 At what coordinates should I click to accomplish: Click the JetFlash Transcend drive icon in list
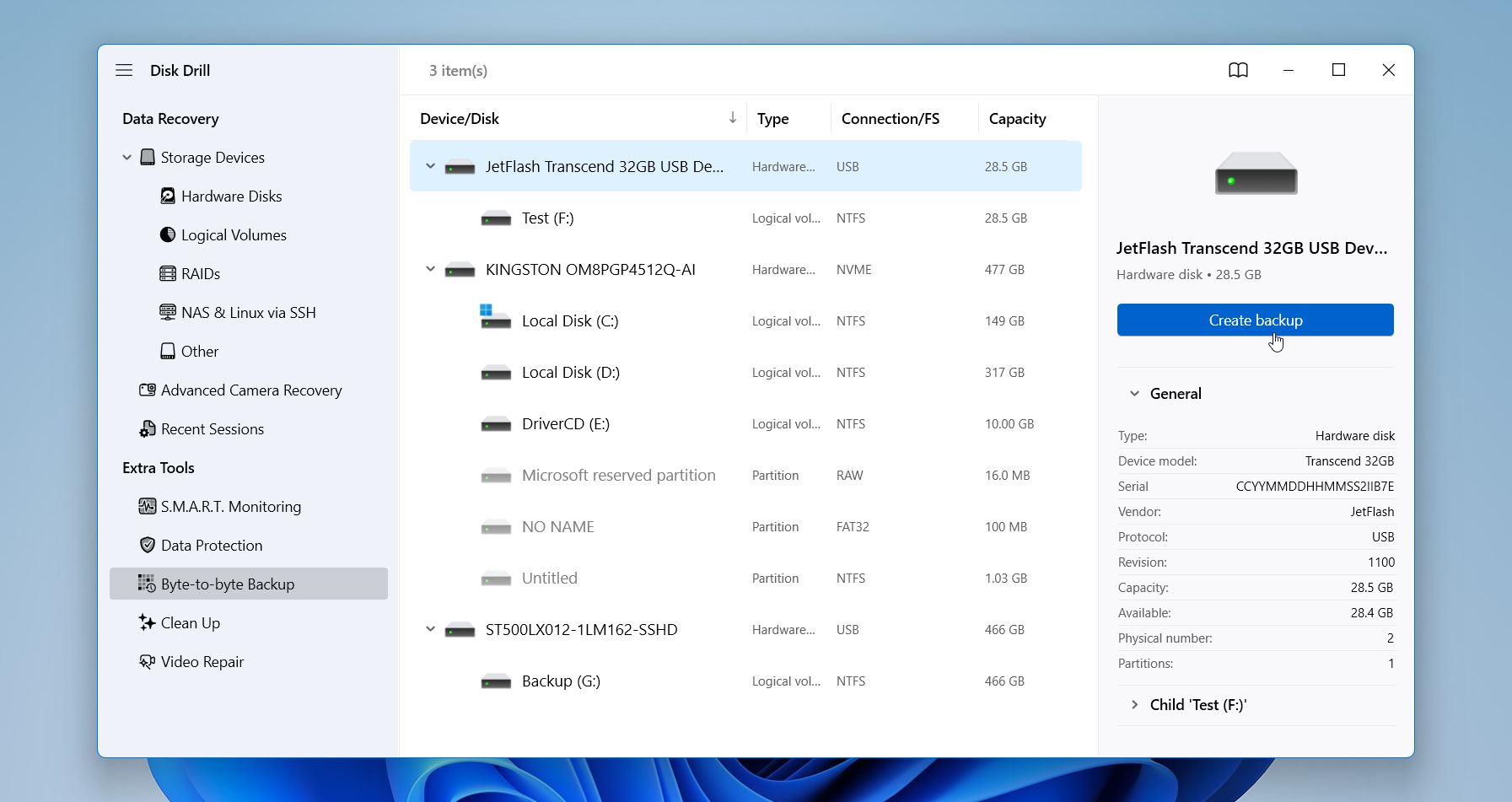pos(460,167)
